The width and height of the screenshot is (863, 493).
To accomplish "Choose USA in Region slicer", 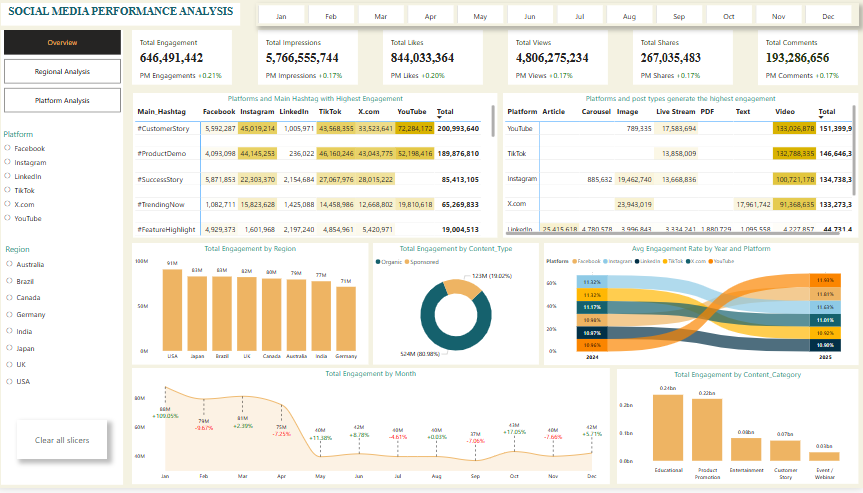I will coord(9,381).
